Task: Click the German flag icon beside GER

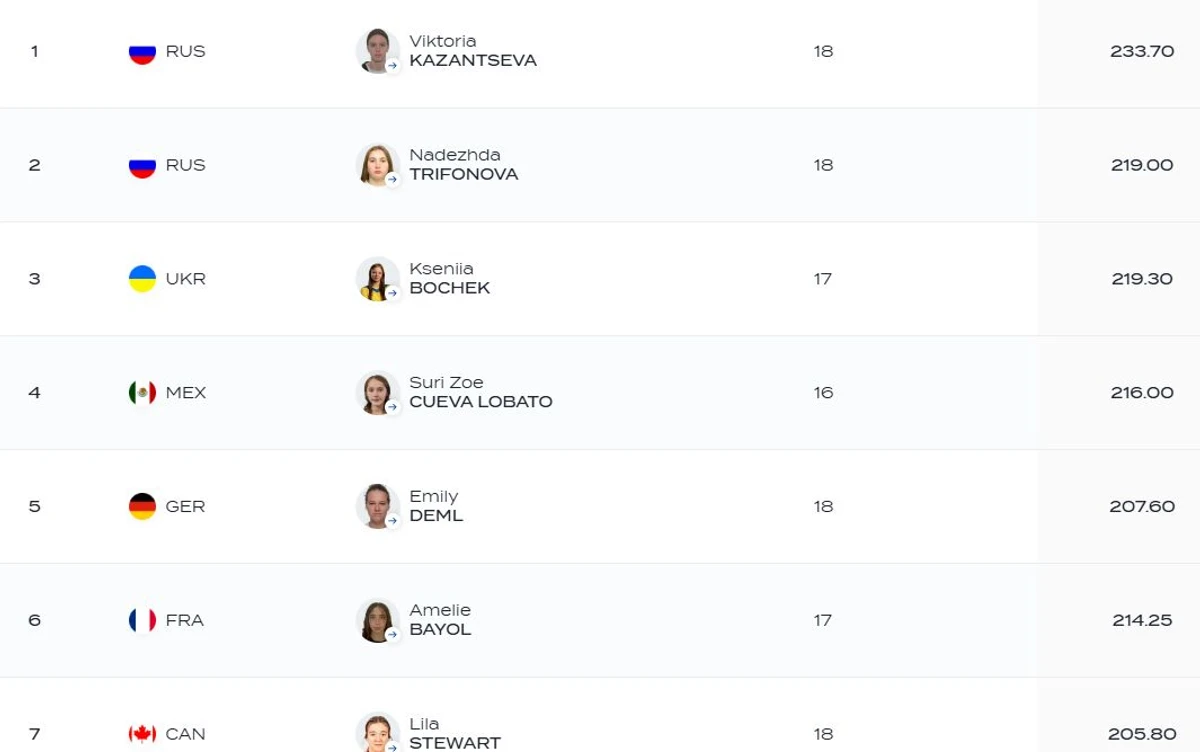Action: pos(142,507)
